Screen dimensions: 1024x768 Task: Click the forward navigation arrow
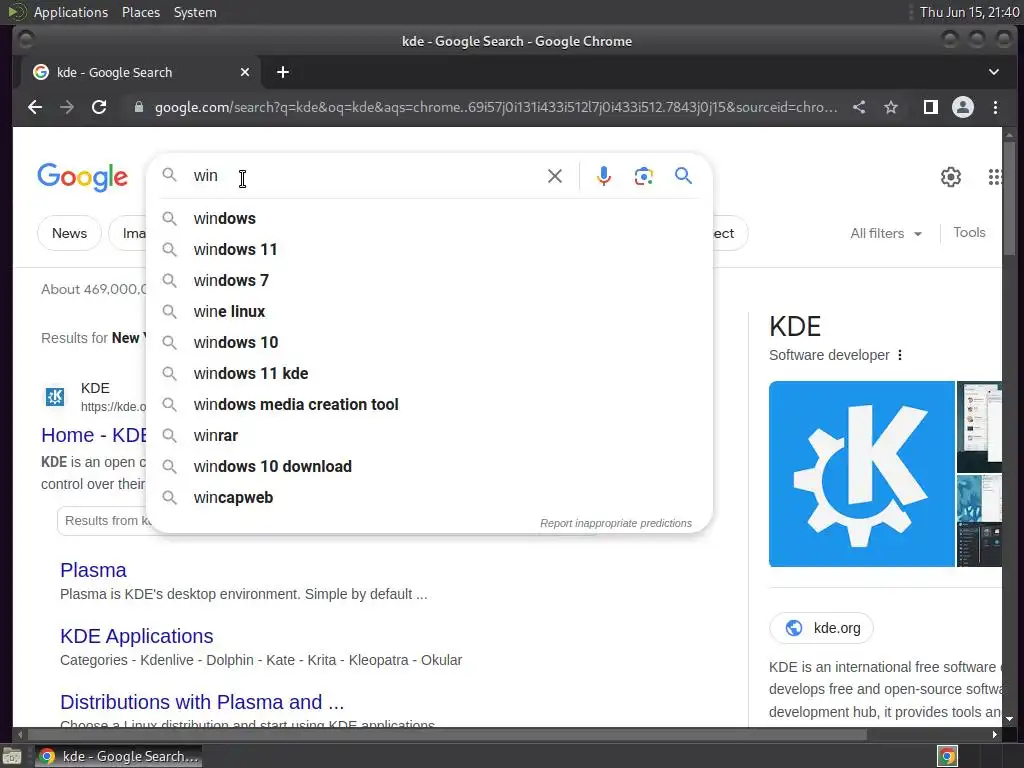coord(67,107)
